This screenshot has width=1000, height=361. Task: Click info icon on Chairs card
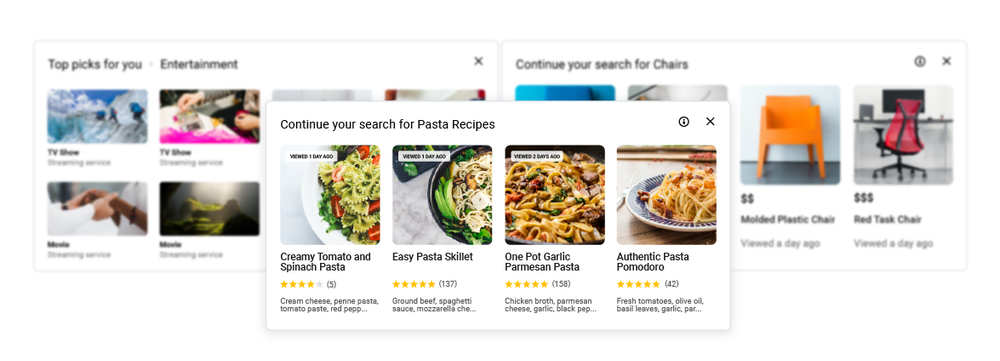pos(920,61)
